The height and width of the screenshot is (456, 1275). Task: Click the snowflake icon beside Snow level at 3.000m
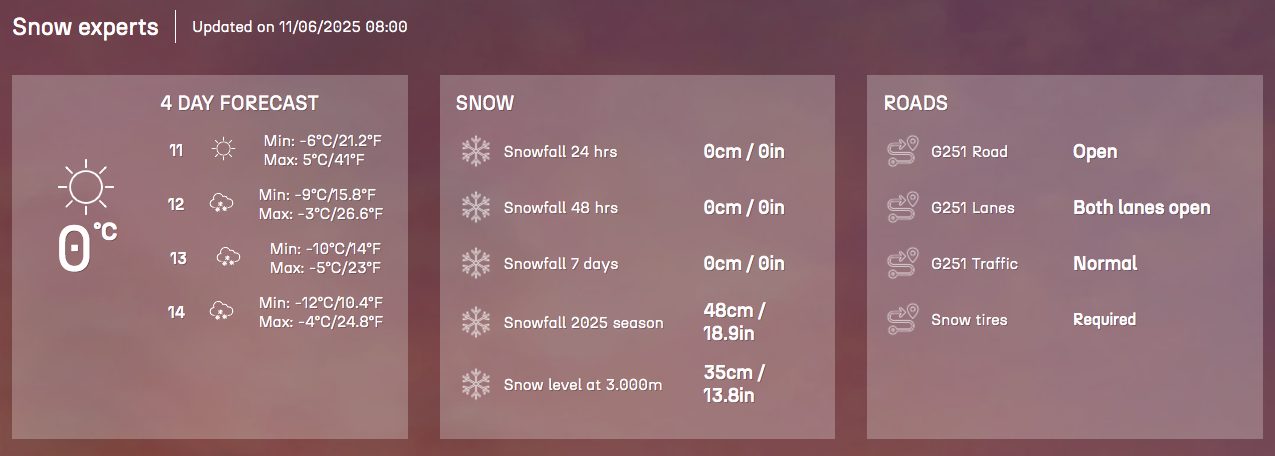coord(475,384)
